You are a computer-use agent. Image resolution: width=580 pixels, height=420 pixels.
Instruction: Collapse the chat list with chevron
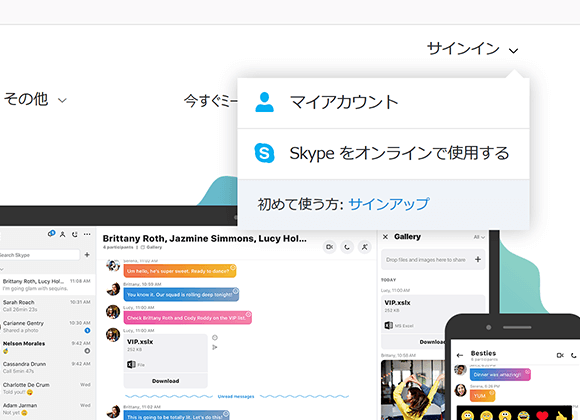click(x=2, y=269)
